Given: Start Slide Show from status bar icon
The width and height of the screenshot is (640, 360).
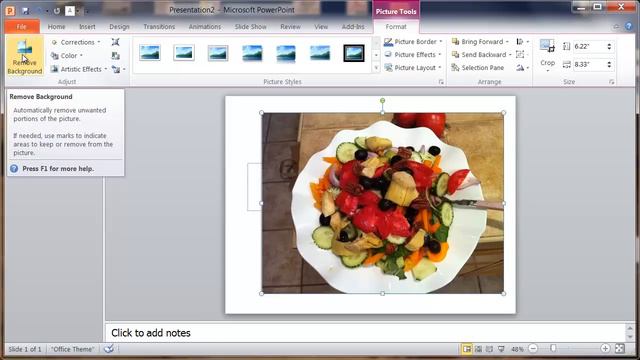Looking at the screenshot, I should click(x=501, y=349).
